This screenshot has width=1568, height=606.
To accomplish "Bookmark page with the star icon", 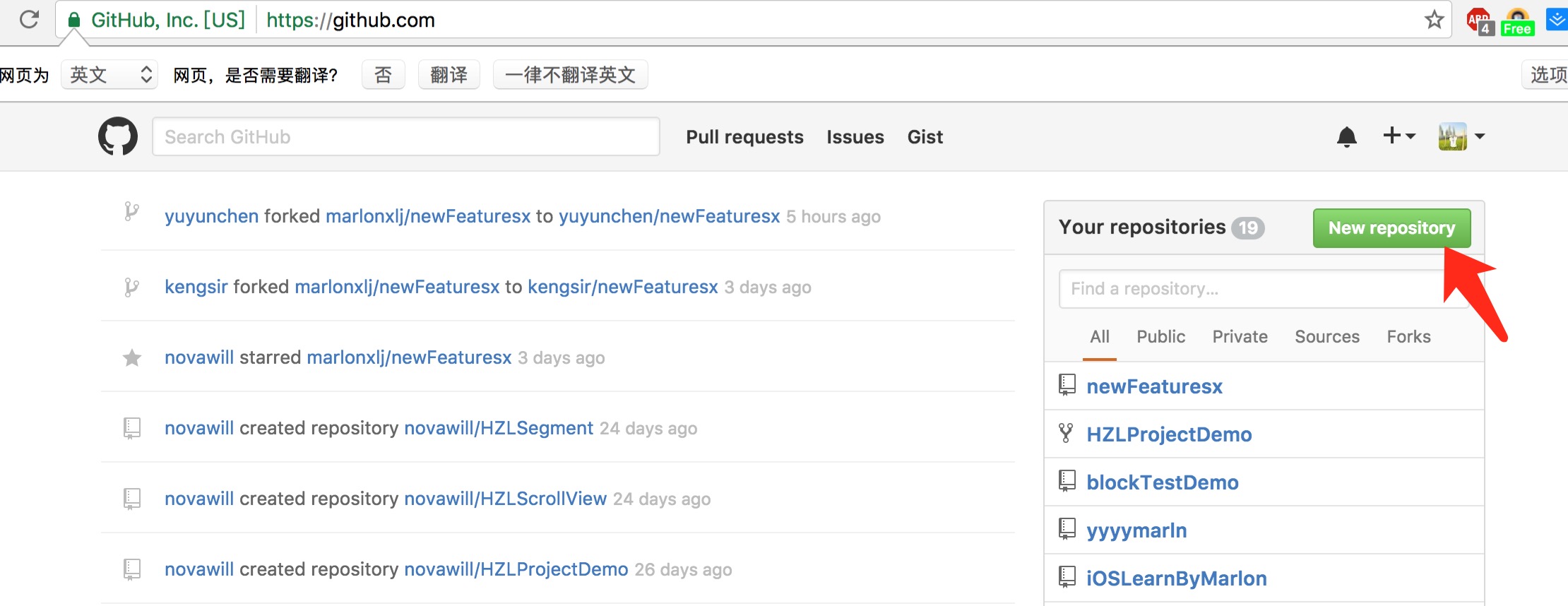I will pos(1434,19).
